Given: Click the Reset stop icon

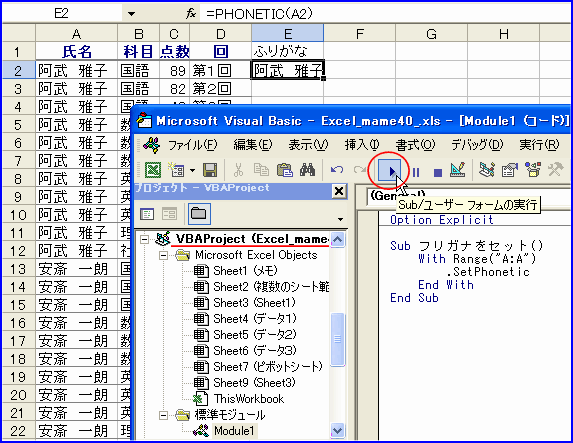Looking at the screenshot, I should pos(437,172).
